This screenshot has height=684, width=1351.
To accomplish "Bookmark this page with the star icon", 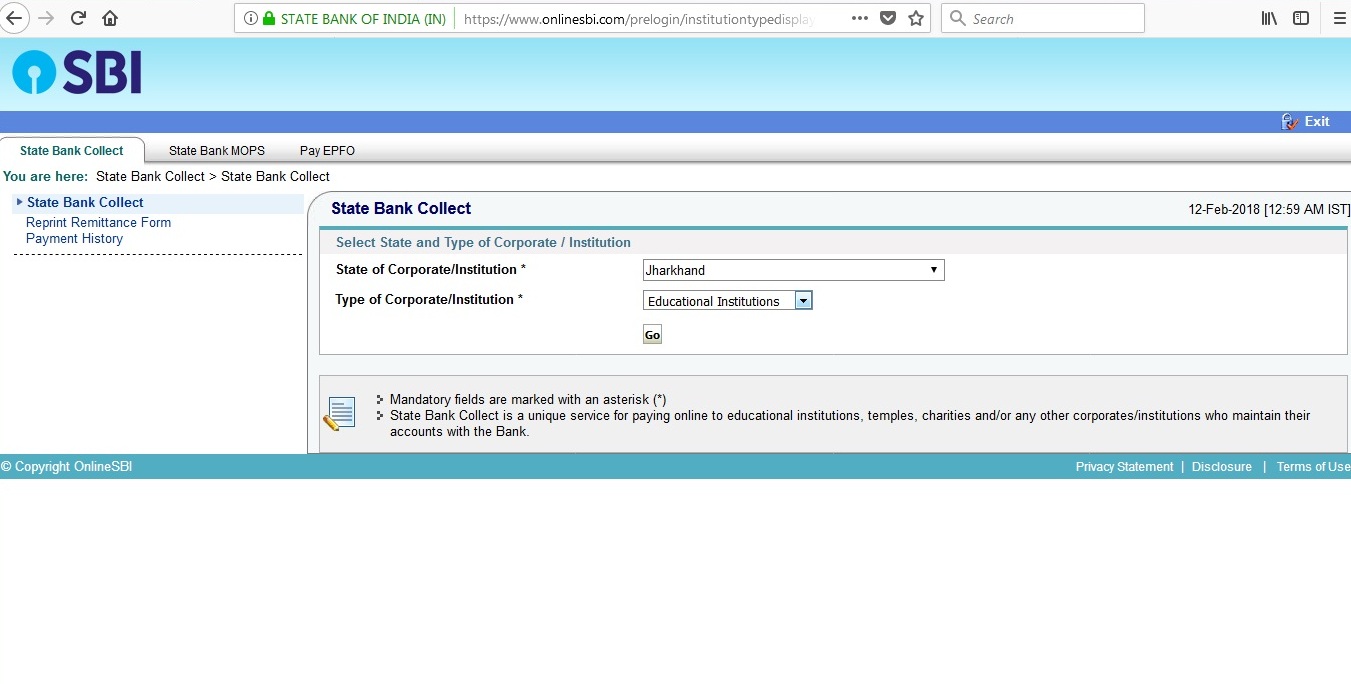I will tap(916, 18).
